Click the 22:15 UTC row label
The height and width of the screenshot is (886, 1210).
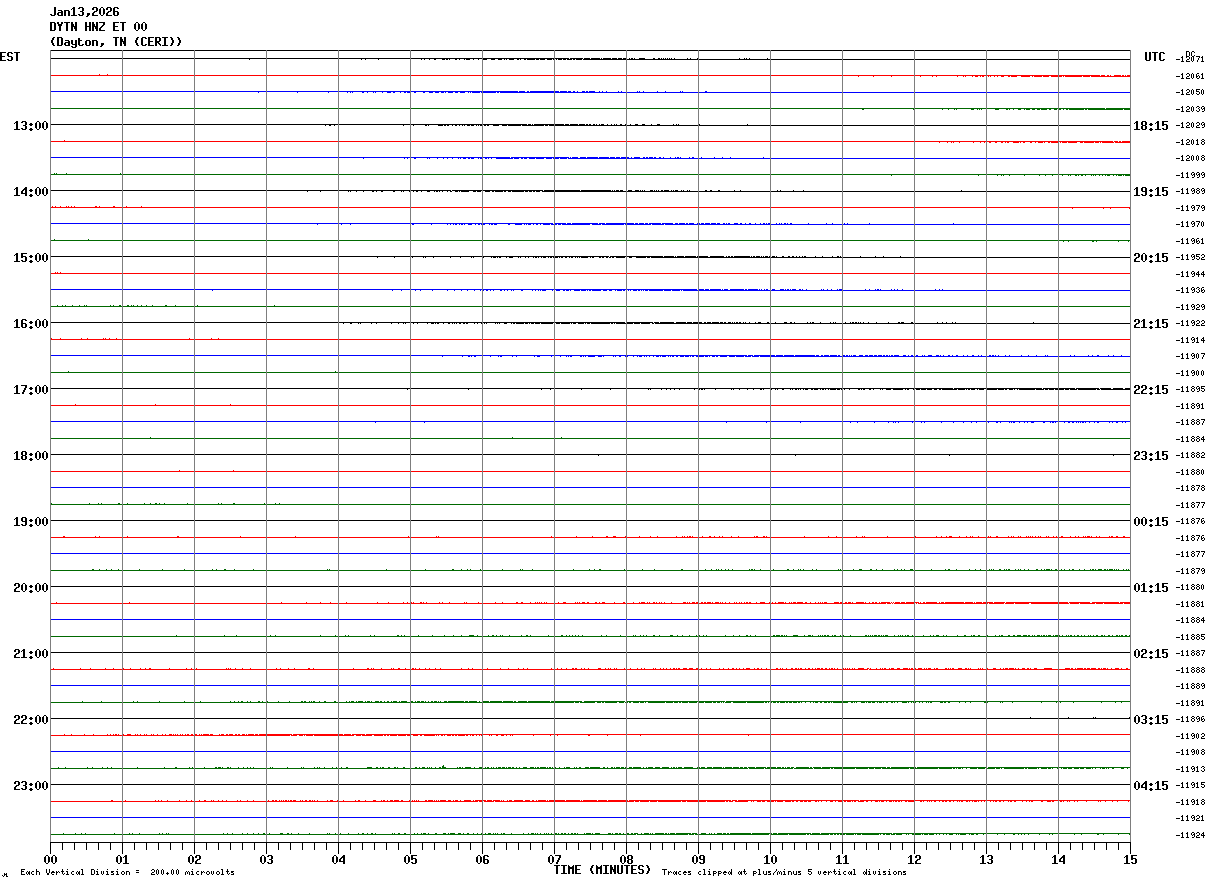1150,390
